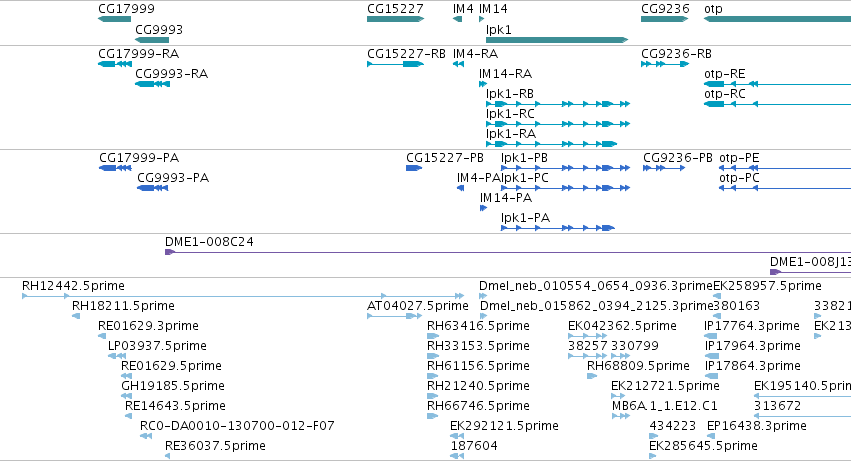Select the IM14-PA protein feature
Screen dimensions: 851x461
(x=484, y=208)
